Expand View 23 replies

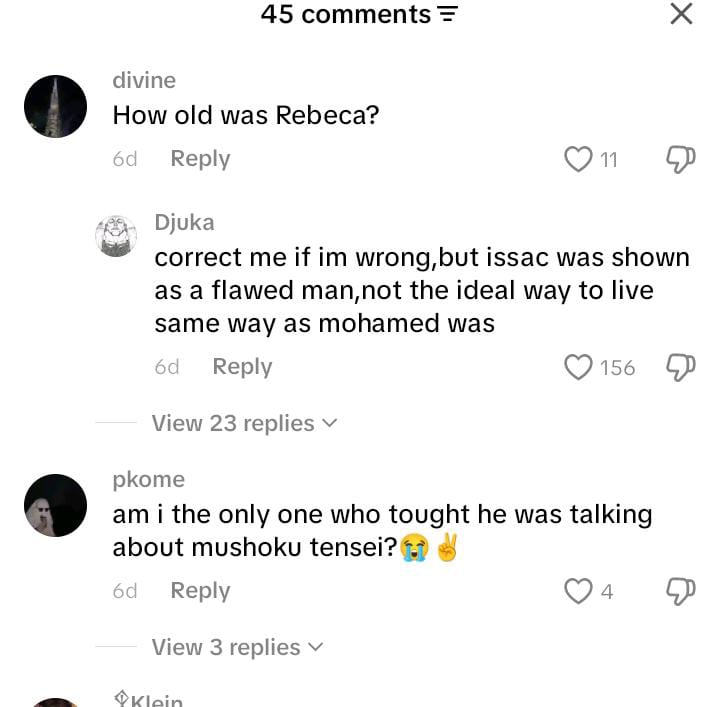(x=244, y=423)
